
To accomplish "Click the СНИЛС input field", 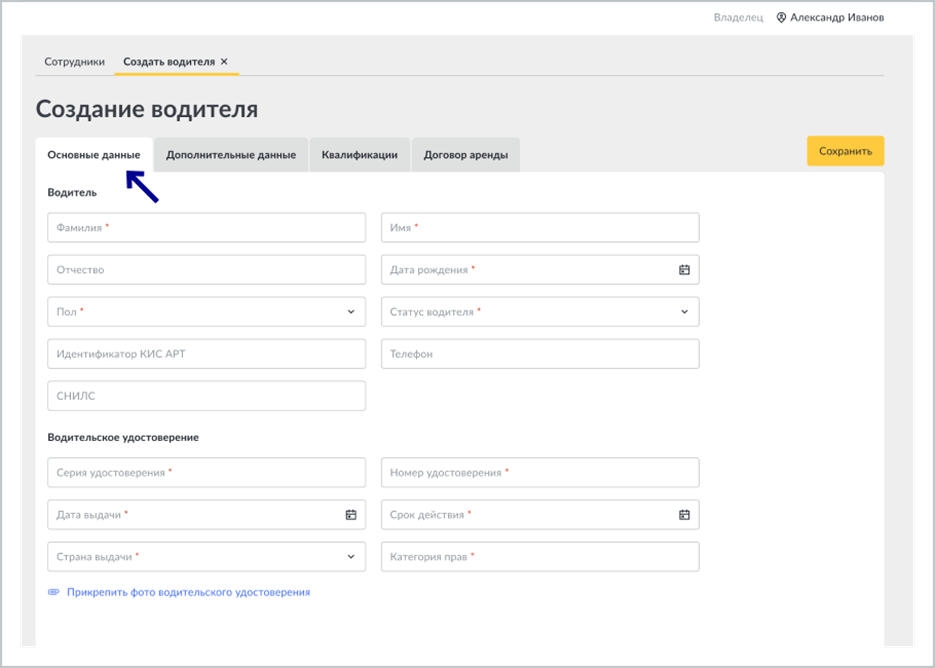I will coord(206,395).
